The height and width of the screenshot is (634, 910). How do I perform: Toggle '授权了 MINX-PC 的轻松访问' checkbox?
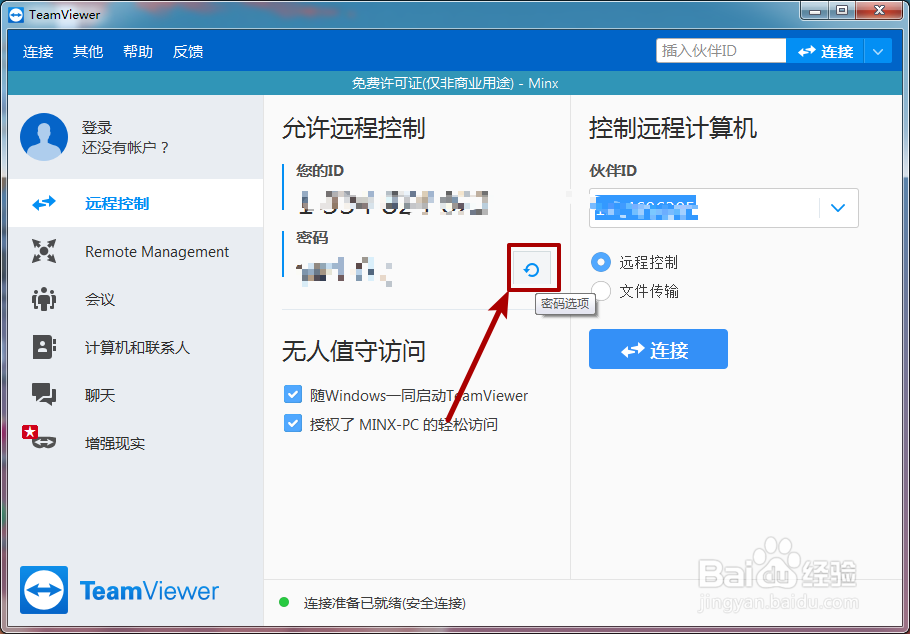(x=293, y=423)
